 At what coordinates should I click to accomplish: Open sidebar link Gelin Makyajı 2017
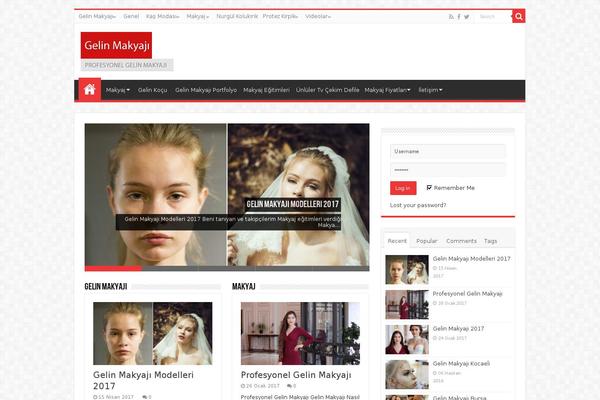pos(458,328)
